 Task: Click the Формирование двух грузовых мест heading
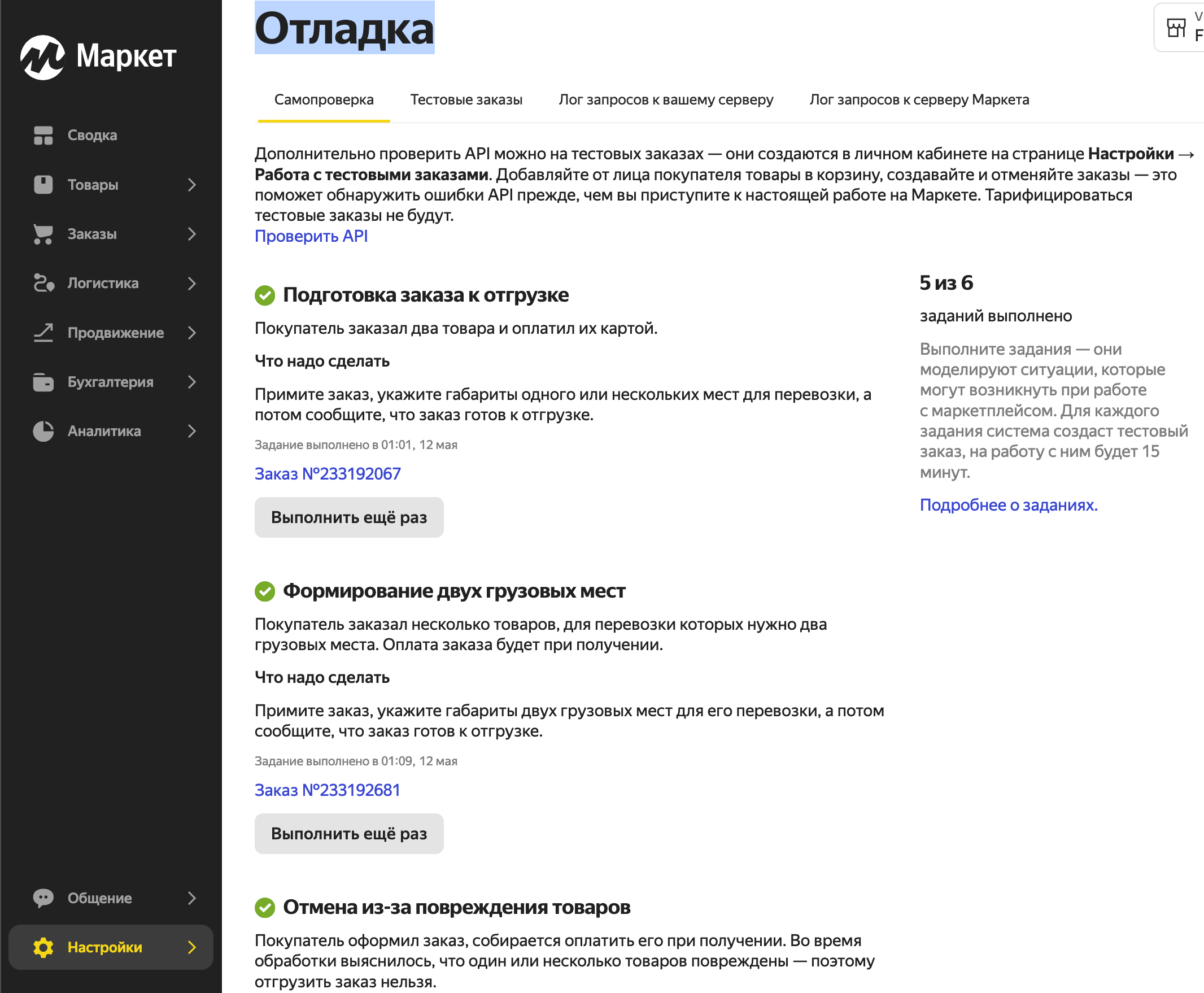click(454, 591)
